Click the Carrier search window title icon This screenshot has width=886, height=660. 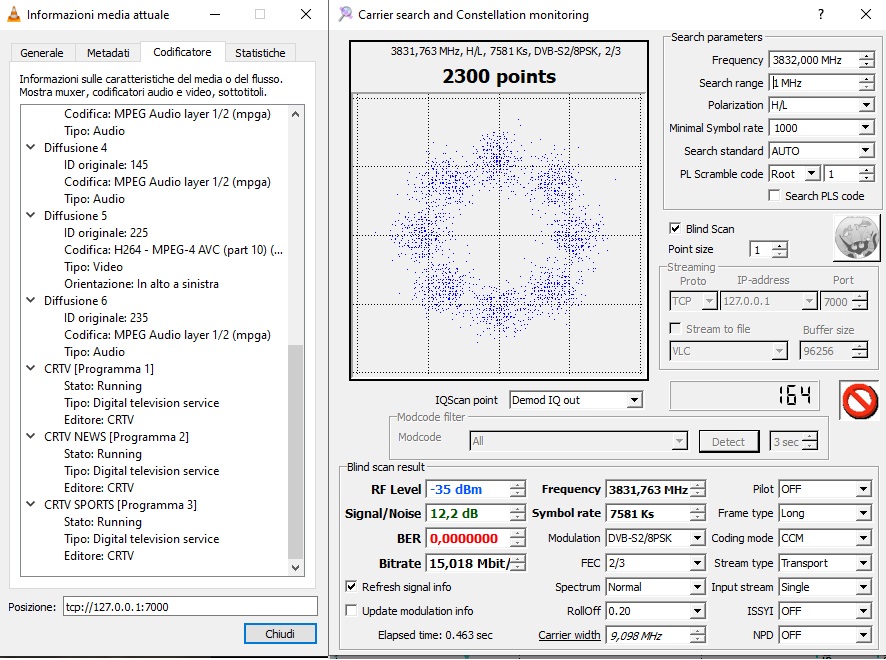click(x=345, y=14)
